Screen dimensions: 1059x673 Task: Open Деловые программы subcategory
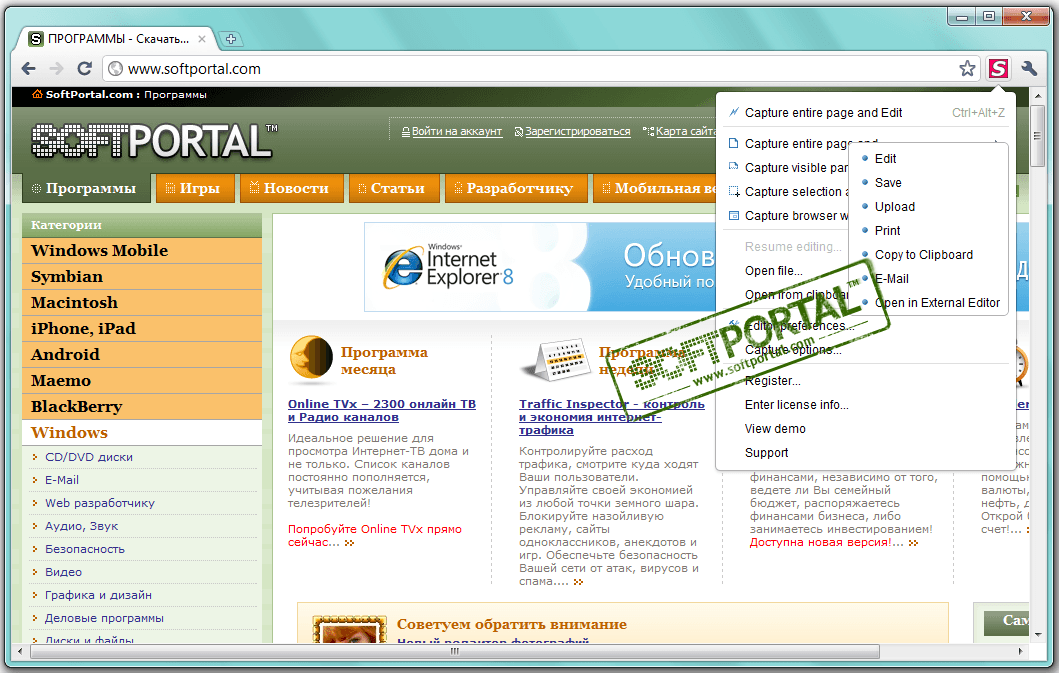pyautogui.click(x=105, y=618)
